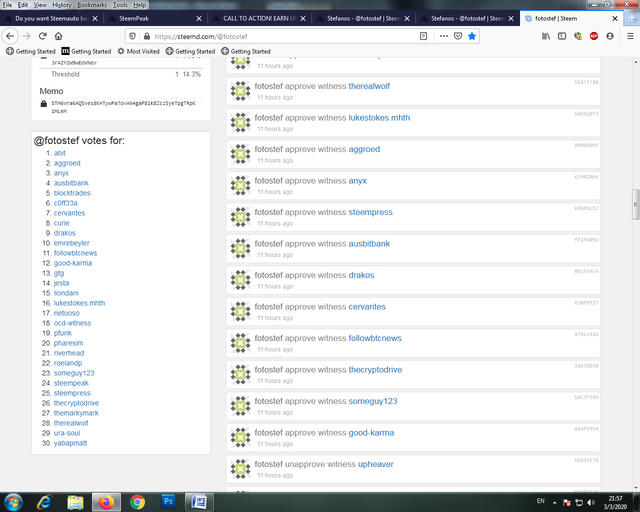
Task: Open the Tools menu
Action: tap(120, 5)
